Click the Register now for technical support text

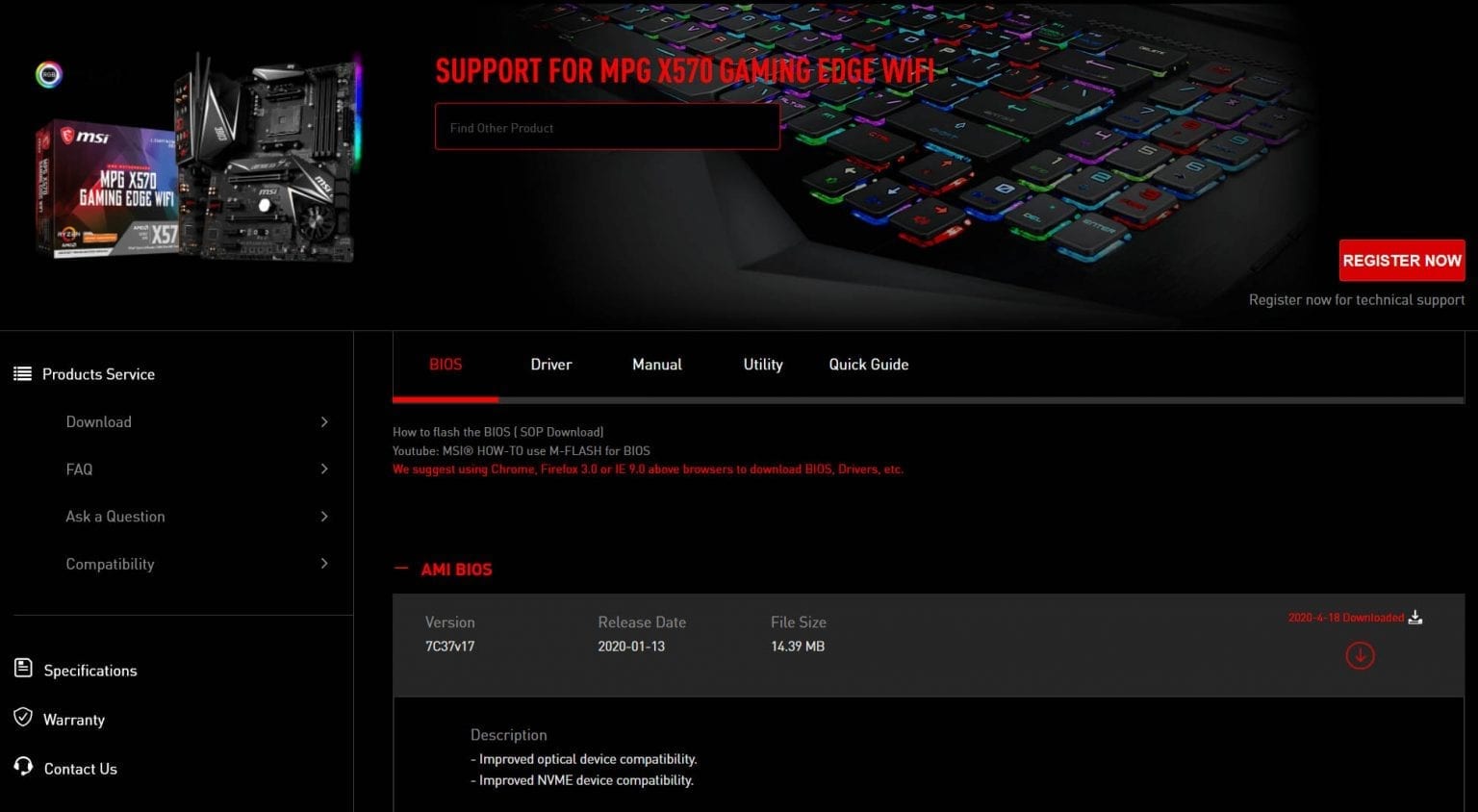point(1357,300)
